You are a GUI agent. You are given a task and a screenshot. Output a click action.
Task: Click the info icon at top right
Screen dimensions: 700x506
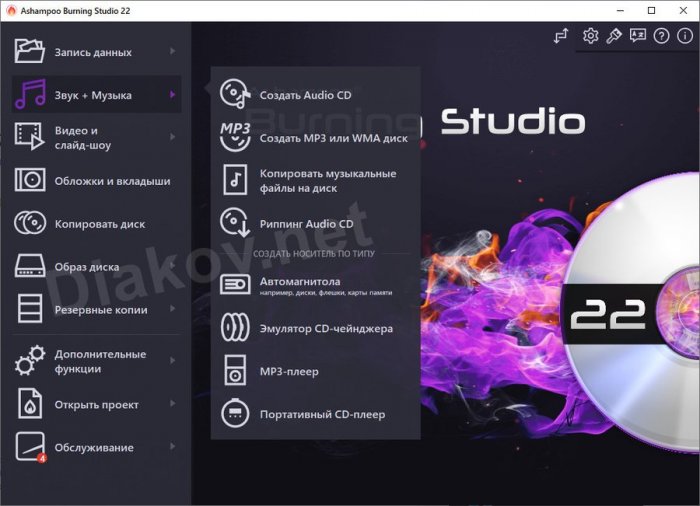click(684, 36)
